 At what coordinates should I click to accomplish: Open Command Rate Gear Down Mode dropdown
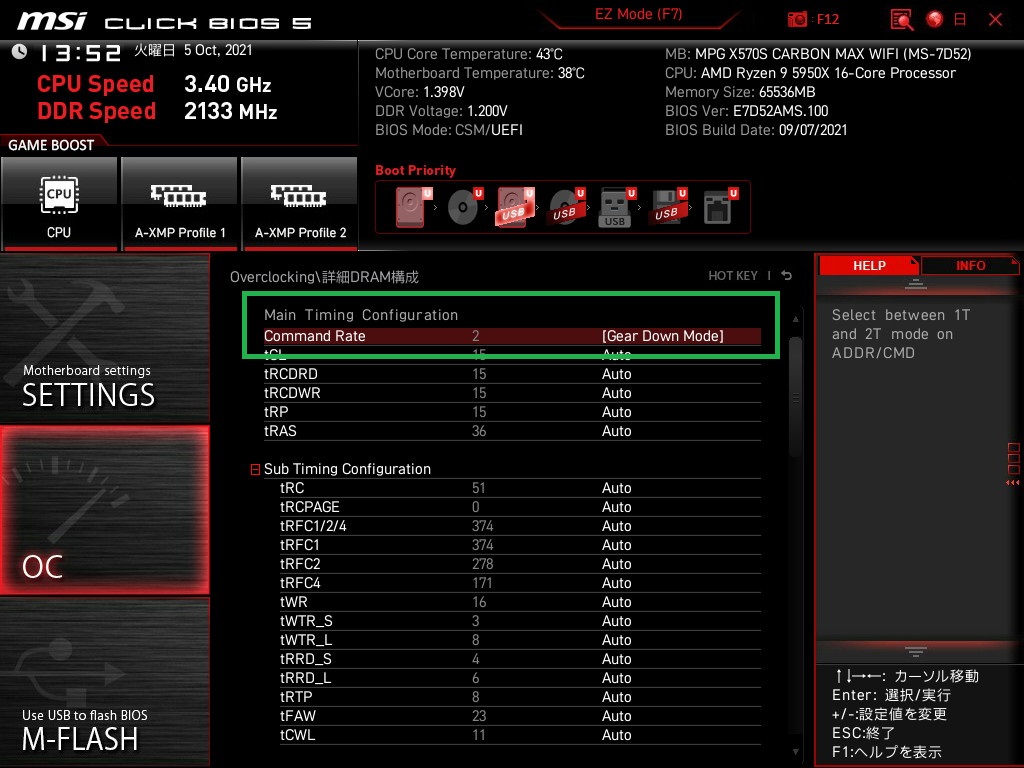click(662, 336)
